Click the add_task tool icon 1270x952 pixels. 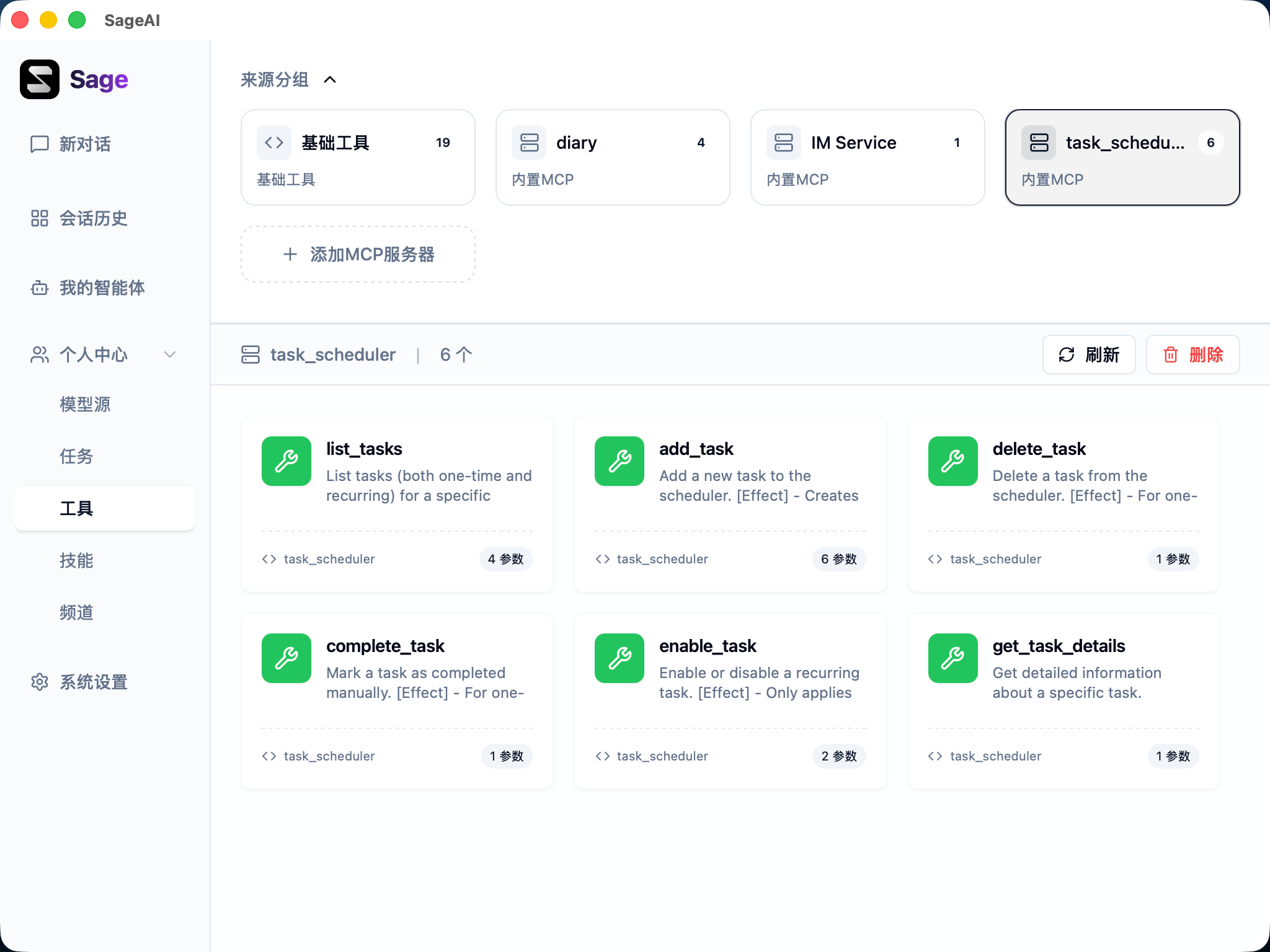tap(619, 461)
